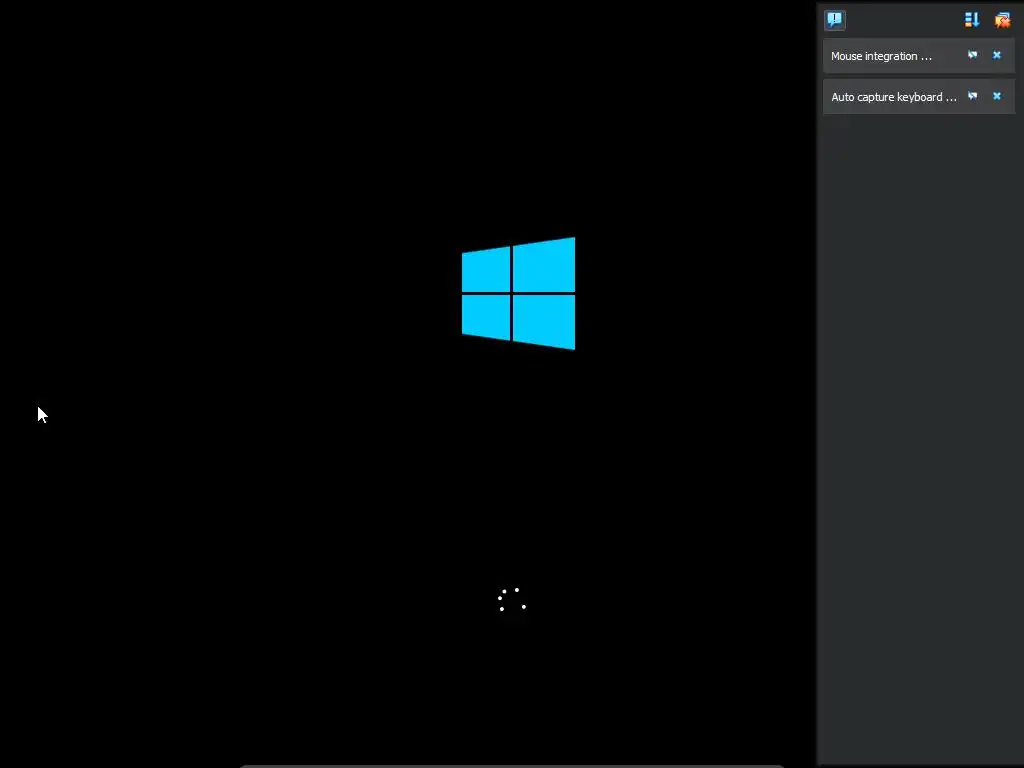
Task: Expand the 'Auto capture keyboard ...' message text
Action: (x=893, y=97)
